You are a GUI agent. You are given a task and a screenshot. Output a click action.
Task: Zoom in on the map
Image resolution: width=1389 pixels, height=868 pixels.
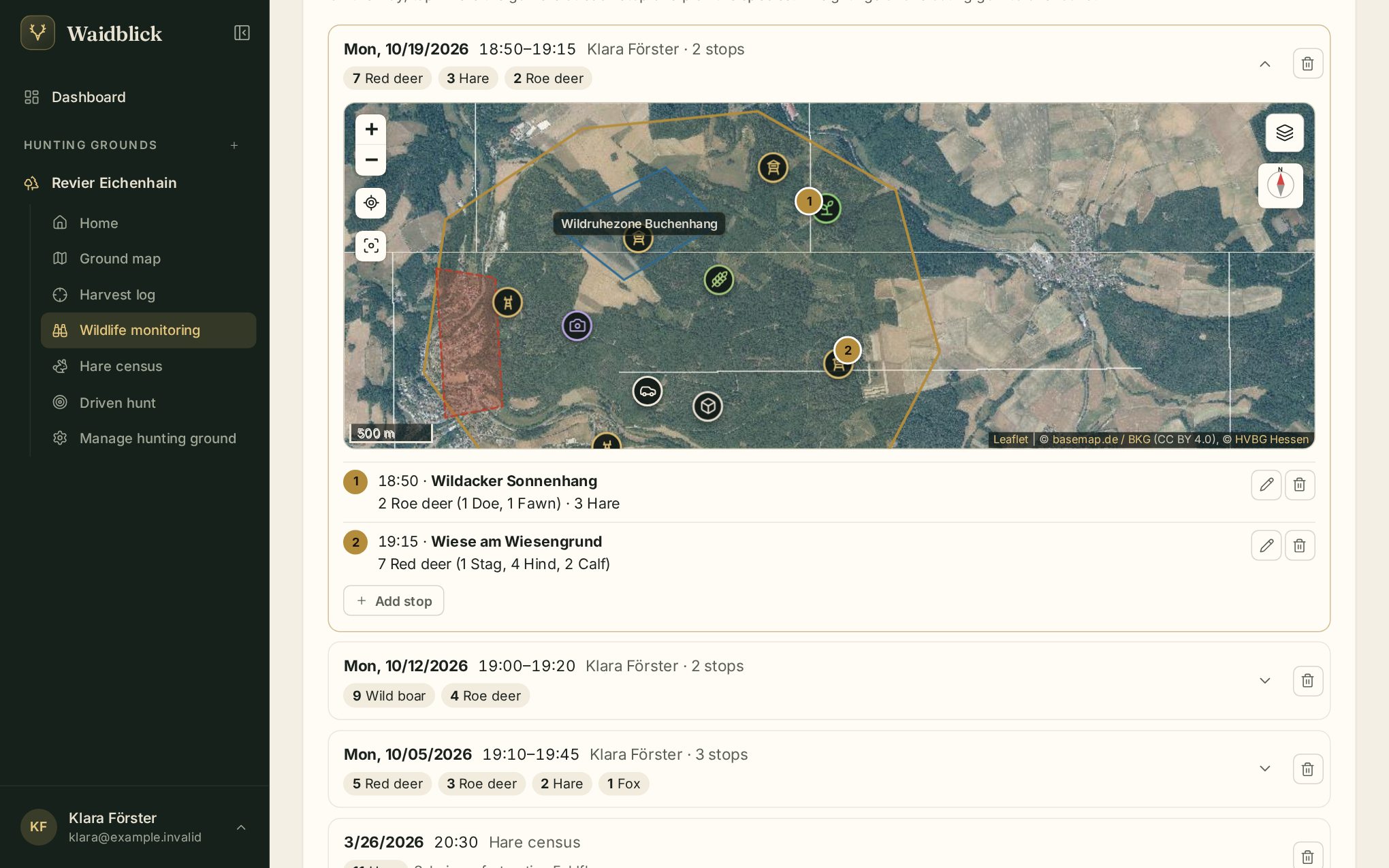(371, 129)
